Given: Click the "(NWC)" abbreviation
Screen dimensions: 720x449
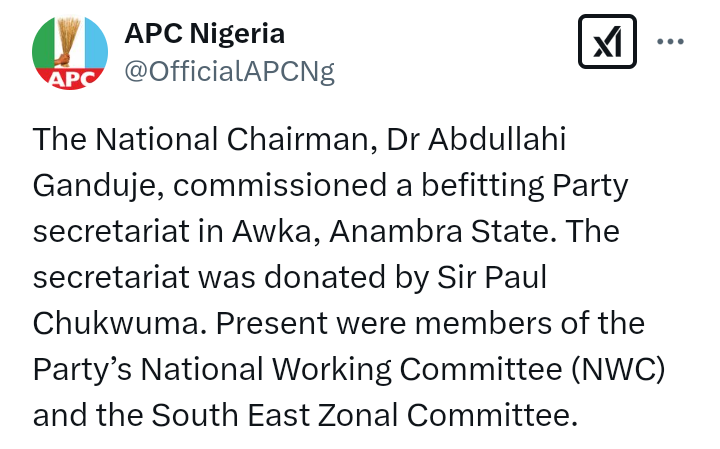Looking at the screenshot, I should [619, 370].
